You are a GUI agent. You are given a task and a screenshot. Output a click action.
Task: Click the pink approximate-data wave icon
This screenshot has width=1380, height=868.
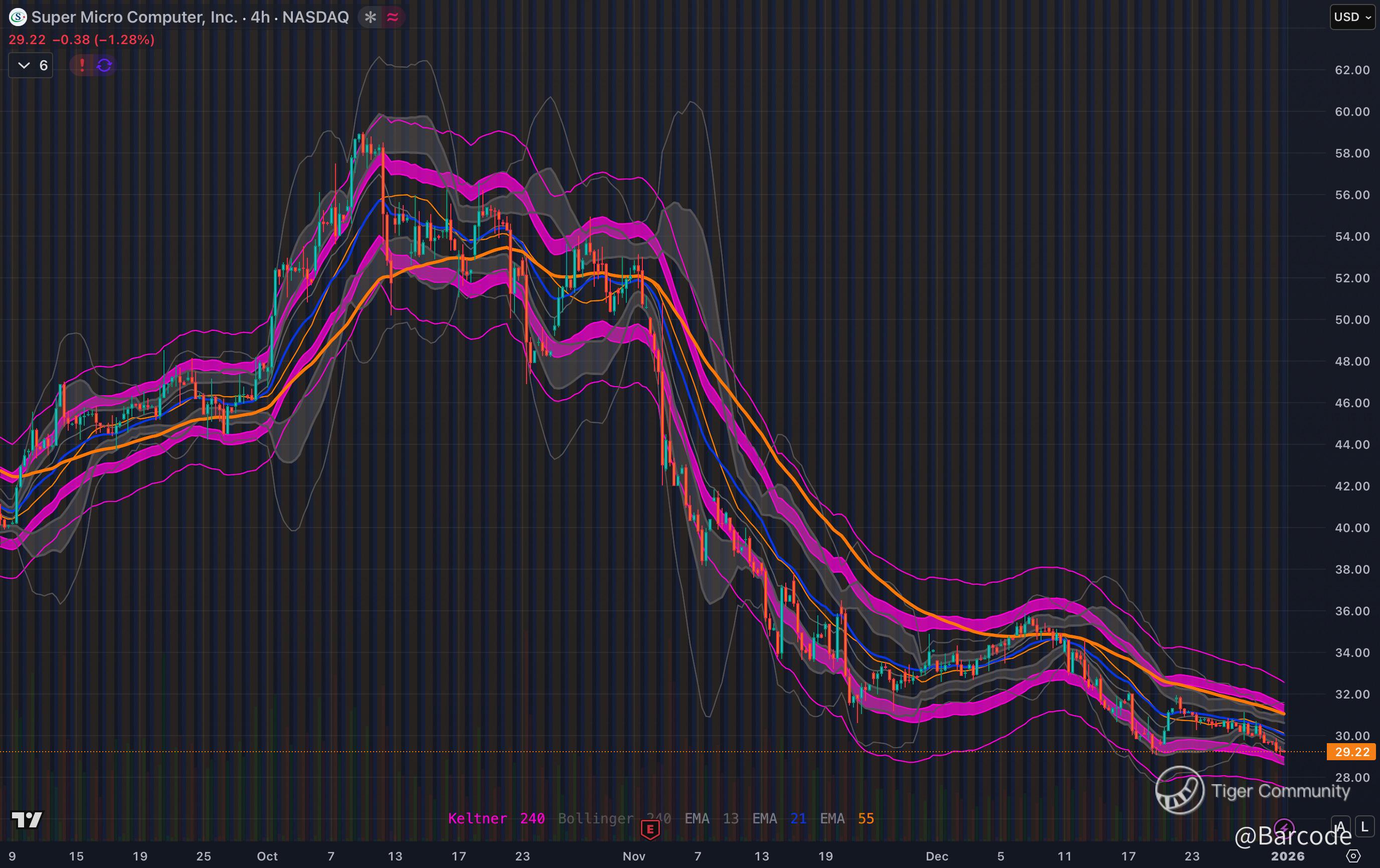(x=393, y=17)
